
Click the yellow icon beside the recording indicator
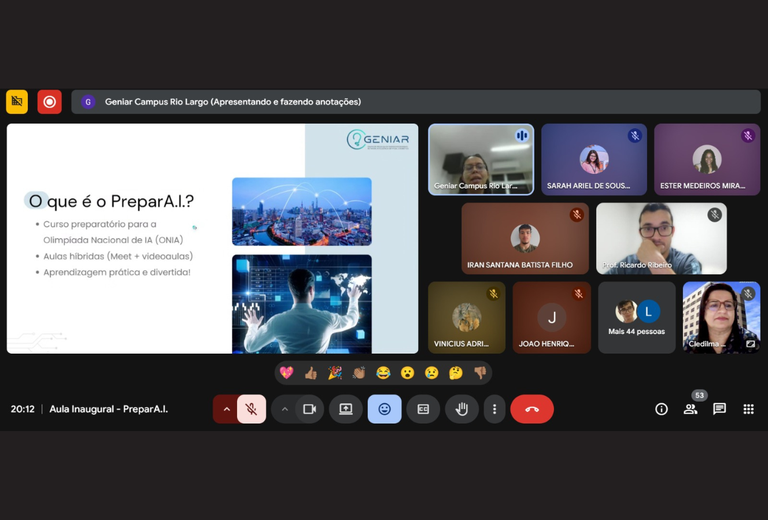(17, 101)
